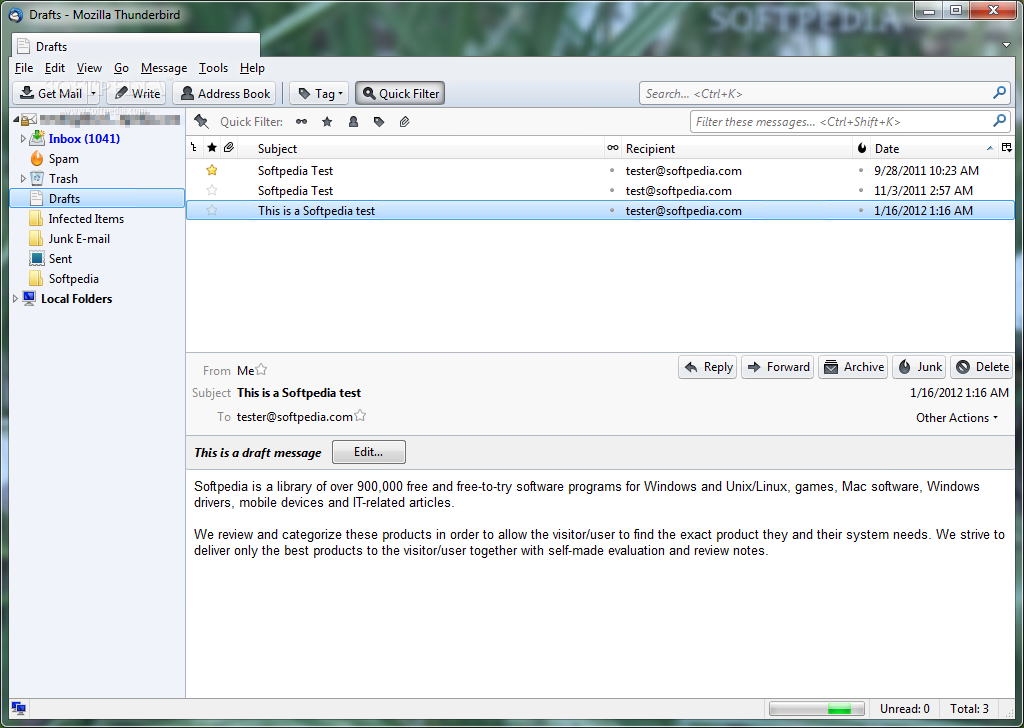Pin the quick filter bar
The height and width of the screenshot is (728, 1024).
pyautogui.click(x=201, y=121)
